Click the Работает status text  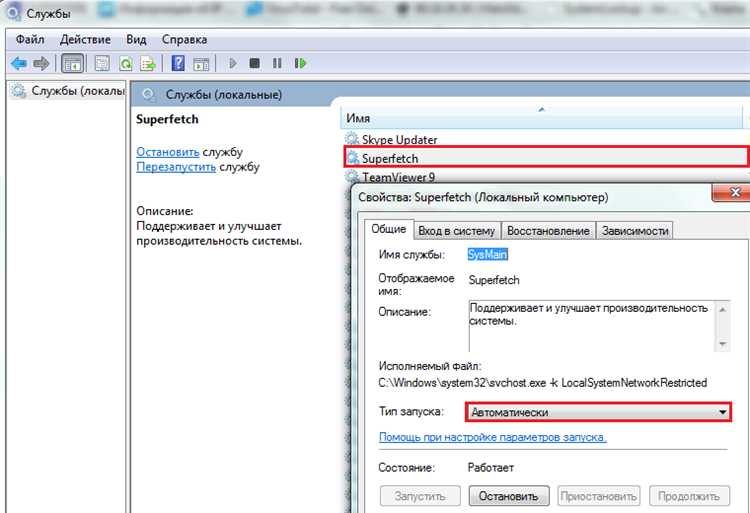pos(491,468)
